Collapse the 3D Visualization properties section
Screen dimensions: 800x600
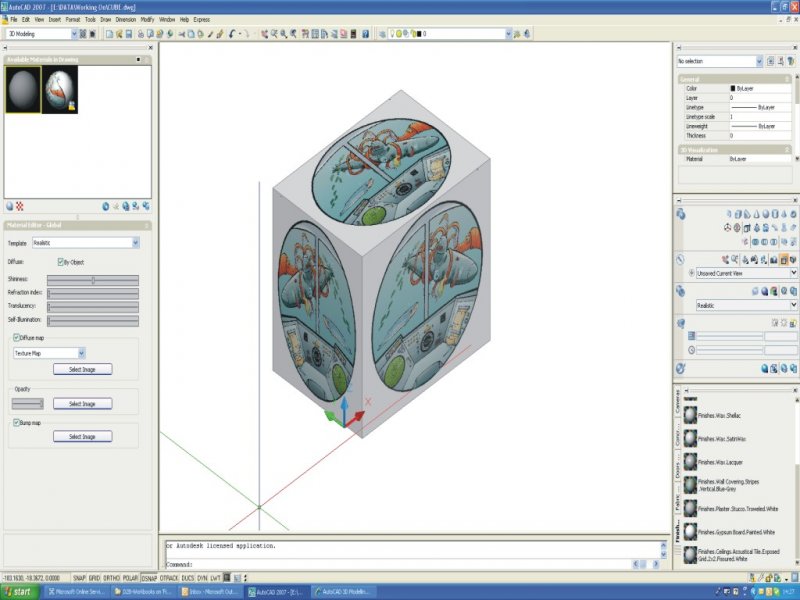(787, 149)
